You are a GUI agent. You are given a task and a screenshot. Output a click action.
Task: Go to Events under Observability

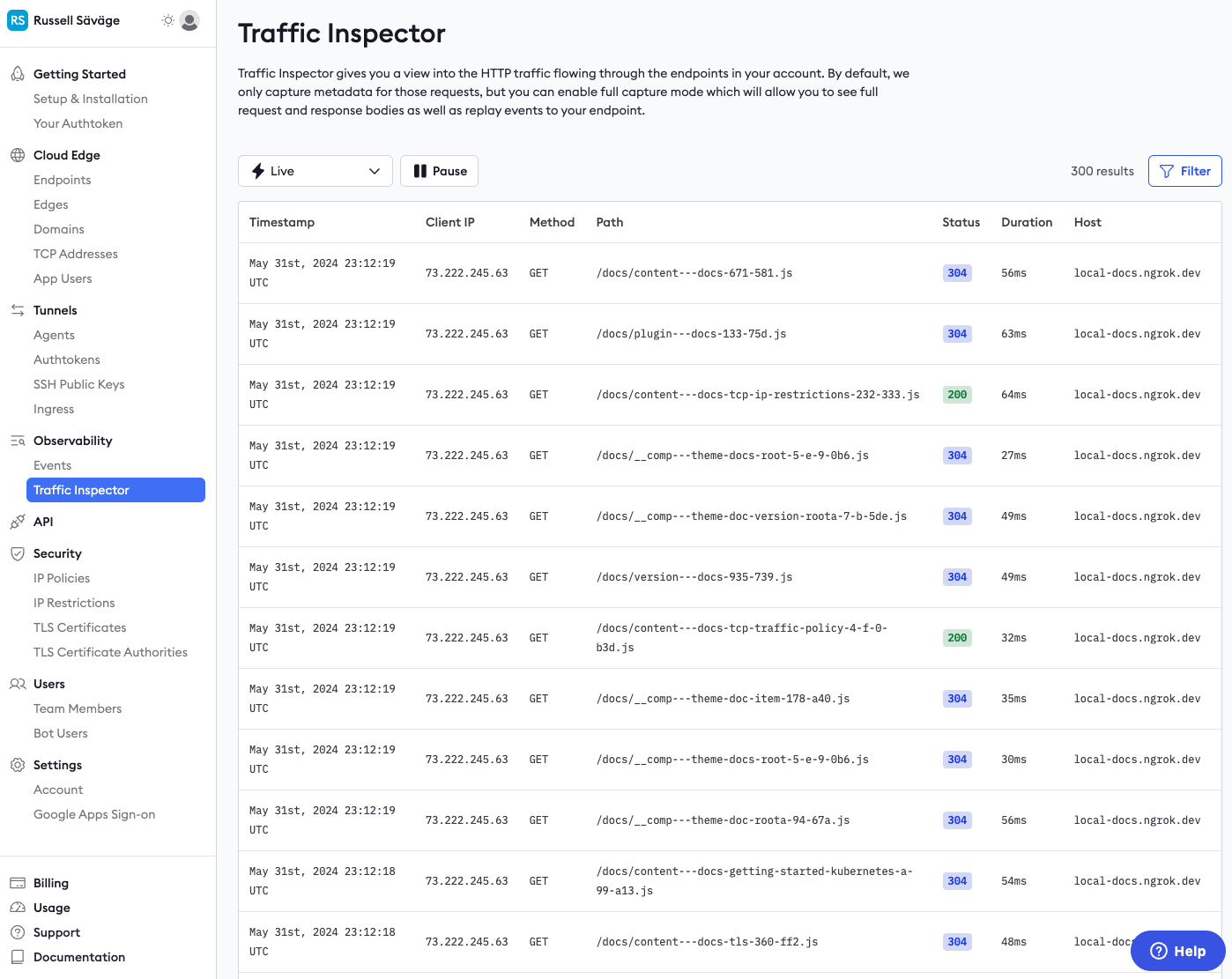53,465
